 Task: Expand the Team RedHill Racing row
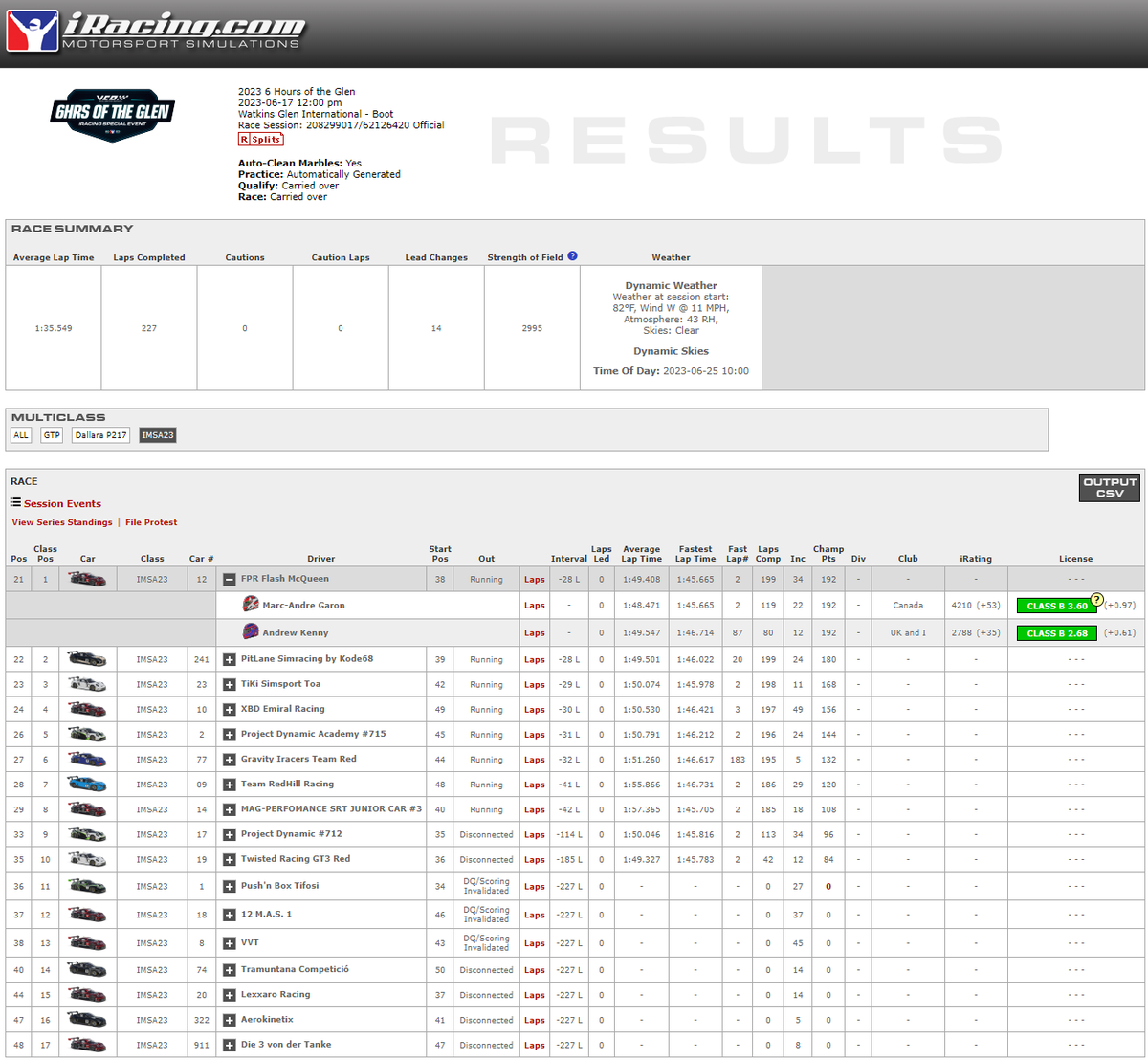pos(229,784)
